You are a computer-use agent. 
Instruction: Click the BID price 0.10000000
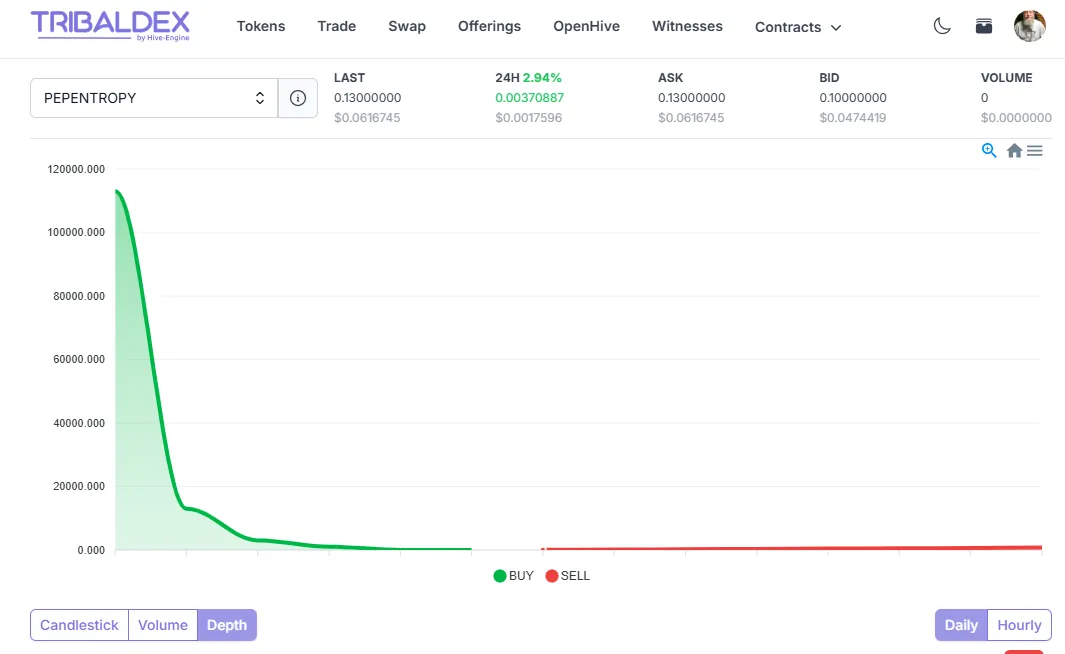tap(853, 98)
